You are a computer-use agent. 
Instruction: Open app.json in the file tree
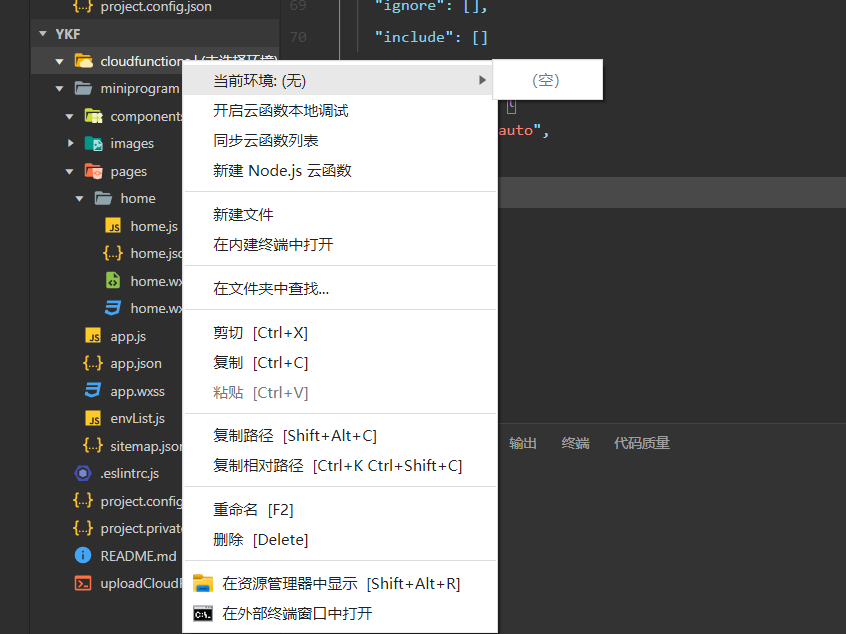click(x=136, y=363)
